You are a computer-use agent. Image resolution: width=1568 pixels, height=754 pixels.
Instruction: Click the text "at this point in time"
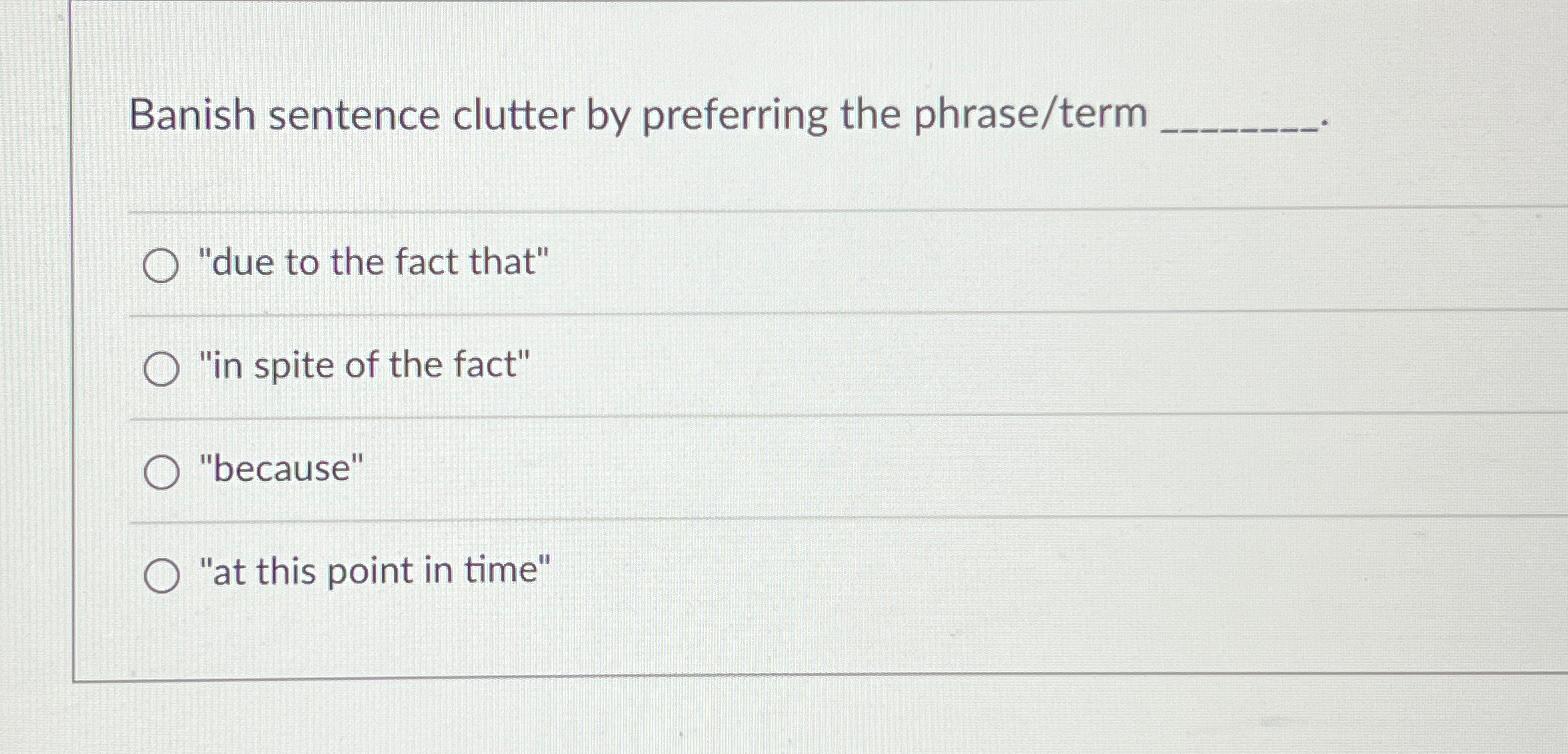coord(375,570)
